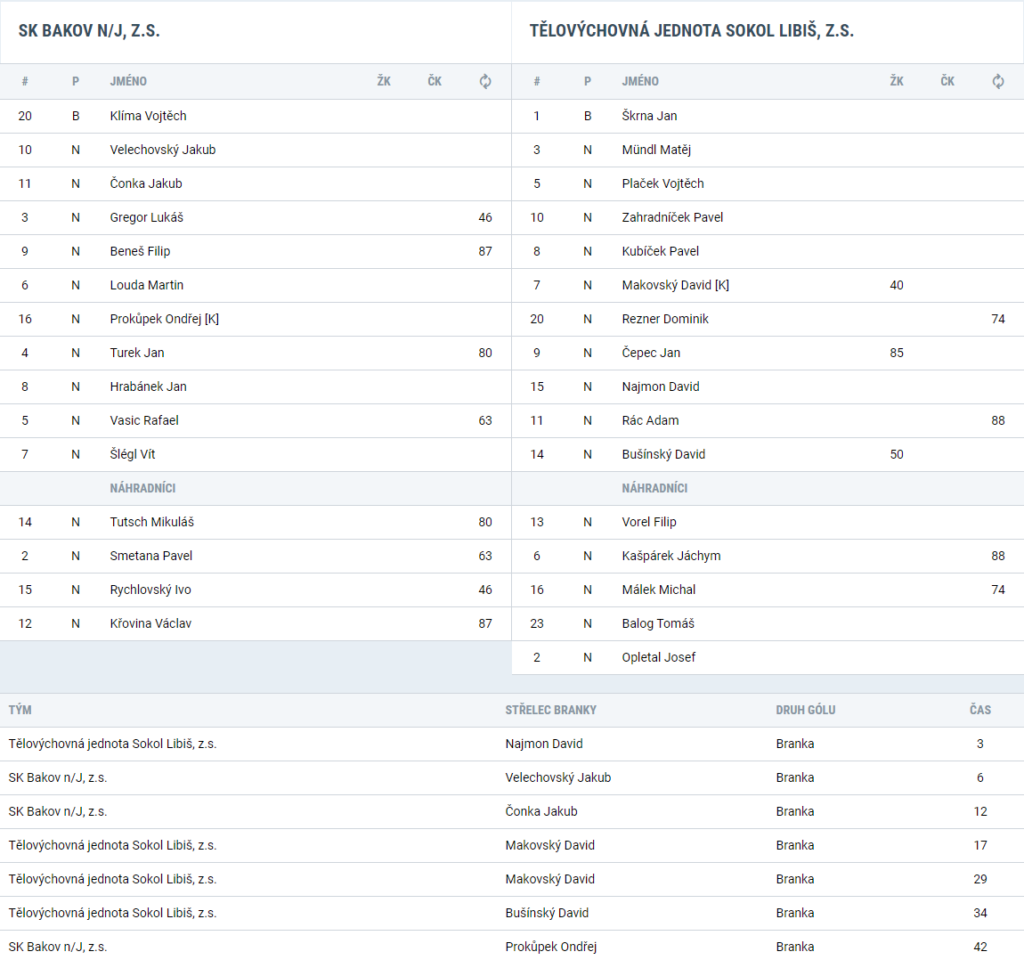Select Bušínský David in Libiš lineup

tap(664, 455)
